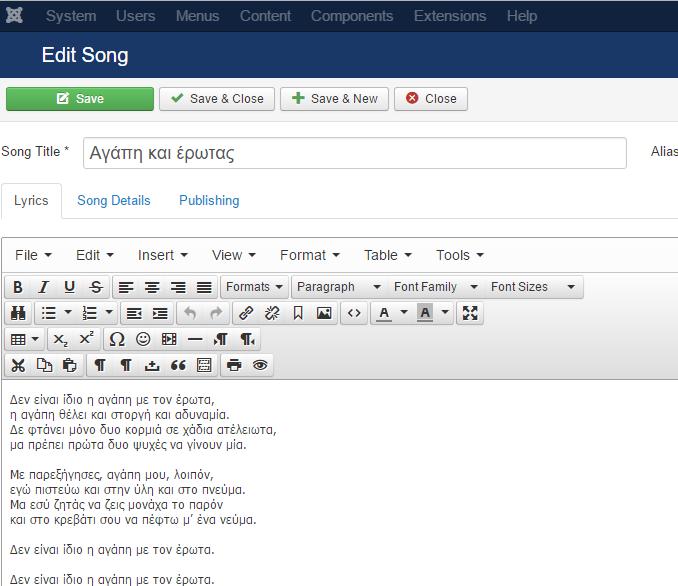This screenshot has width=678, height=586.
Task: Apply subscript formatting
Action: tap(60, 339)
